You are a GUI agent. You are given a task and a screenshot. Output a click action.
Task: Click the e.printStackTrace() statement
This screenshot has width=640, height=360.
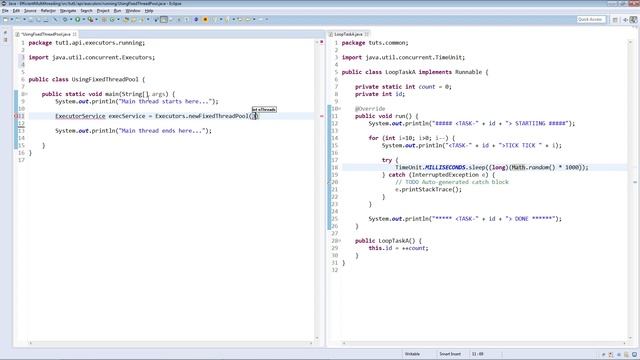pyautogui.click(x=428, y=189)
